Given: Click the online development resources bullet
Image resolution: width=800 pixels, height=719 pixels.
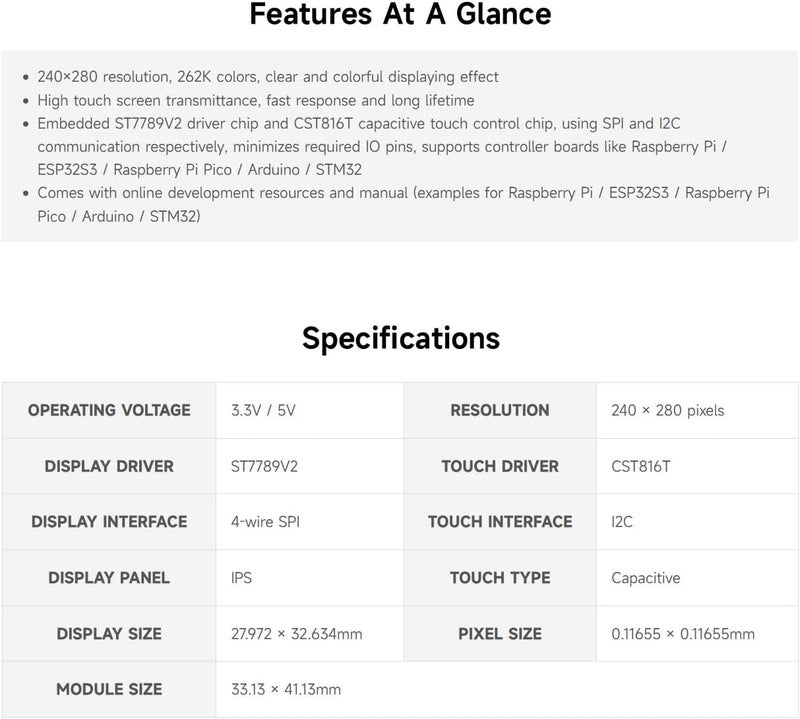Looking at the screenshot, I should coord(400,204).
